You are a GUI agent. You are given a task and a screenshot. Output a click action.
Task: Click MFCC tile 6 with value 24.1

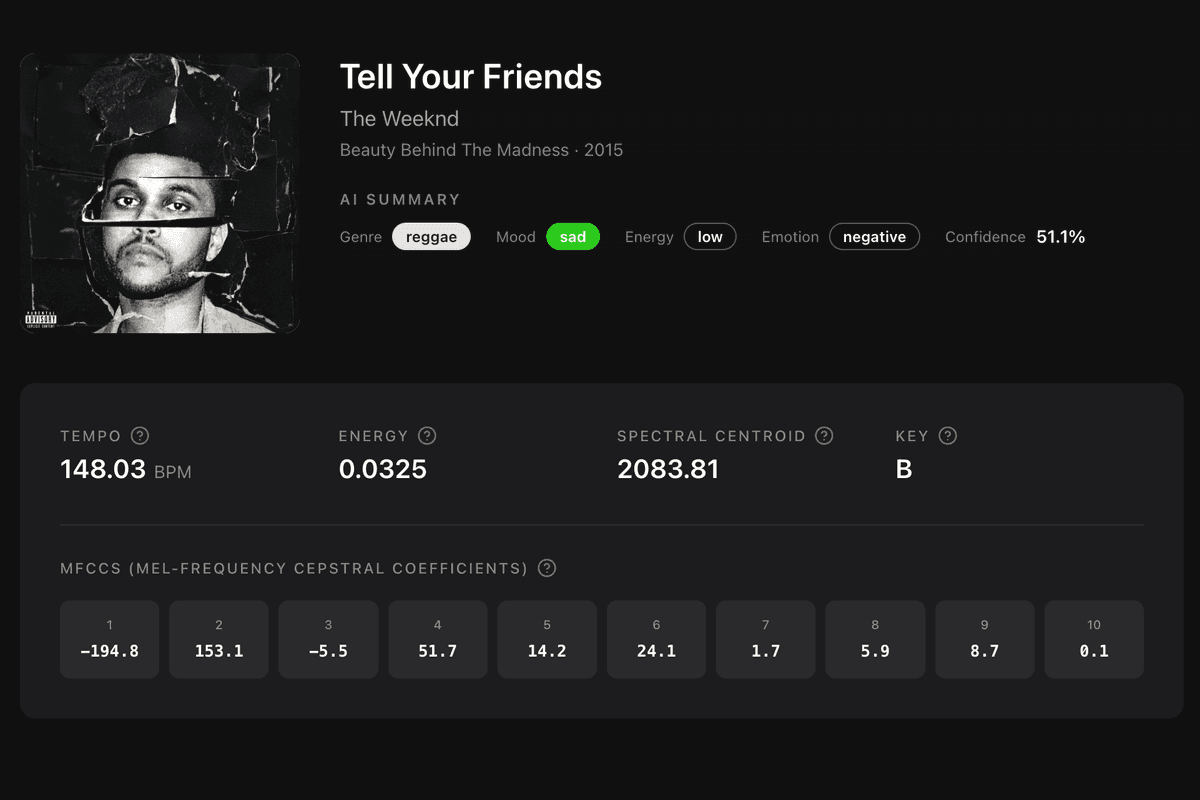(x=656, y=639)
